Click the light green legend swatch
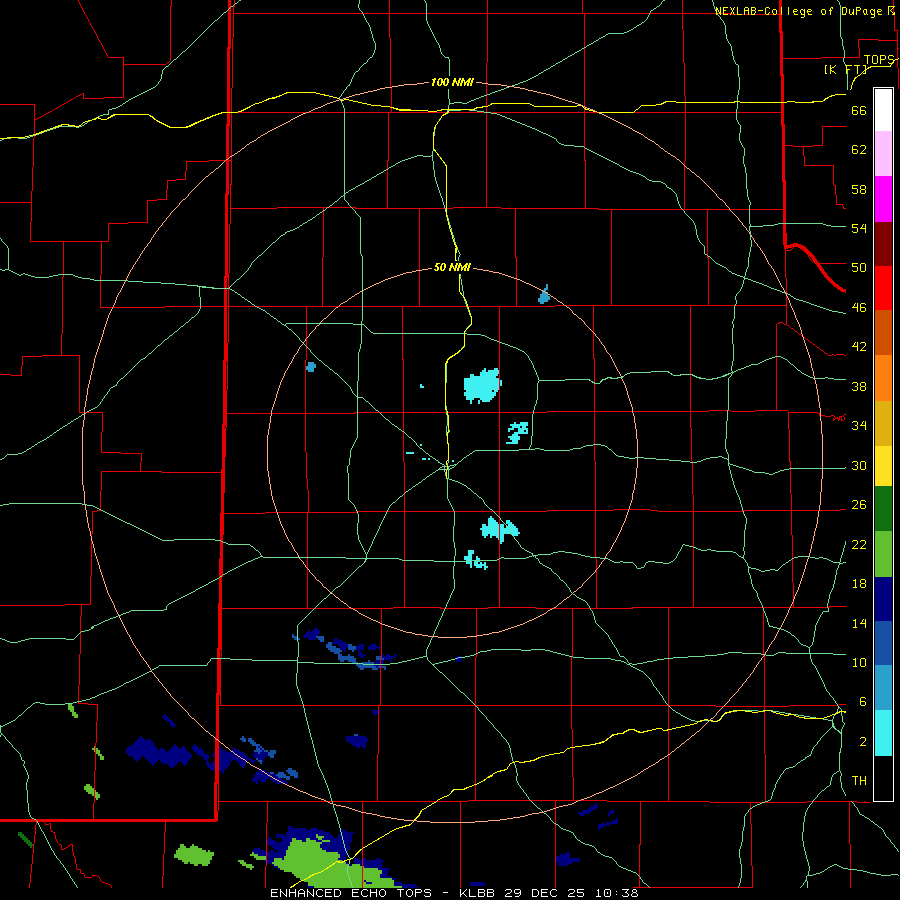The image size is (900, 900). (x=883, y=554)
